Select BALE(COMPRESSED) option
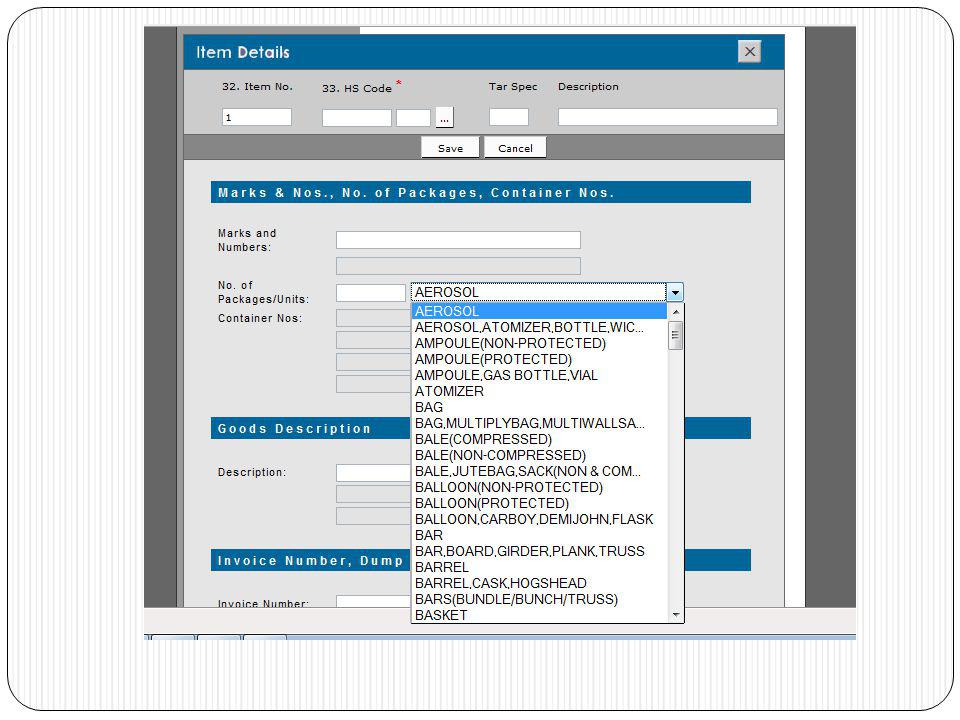This screenshot has height=720, width=960. pyautogui.click(x=539, y=440)
